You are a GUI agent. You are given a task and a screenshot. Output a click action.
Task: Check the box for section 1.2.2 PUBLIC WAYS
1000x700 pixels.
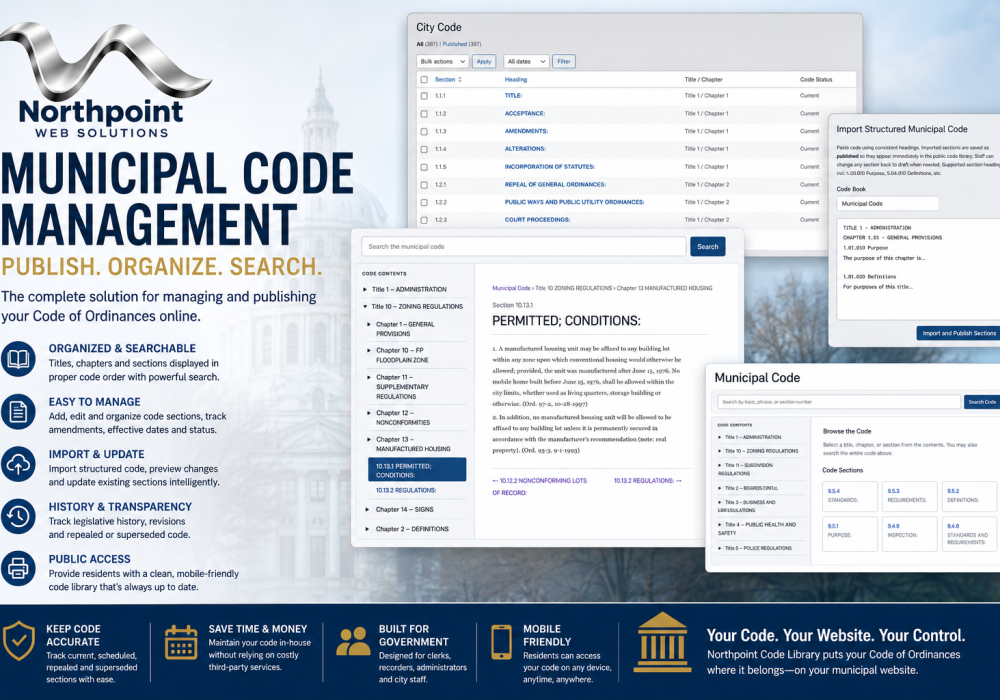pyautogui.click(x=424, y=203)
